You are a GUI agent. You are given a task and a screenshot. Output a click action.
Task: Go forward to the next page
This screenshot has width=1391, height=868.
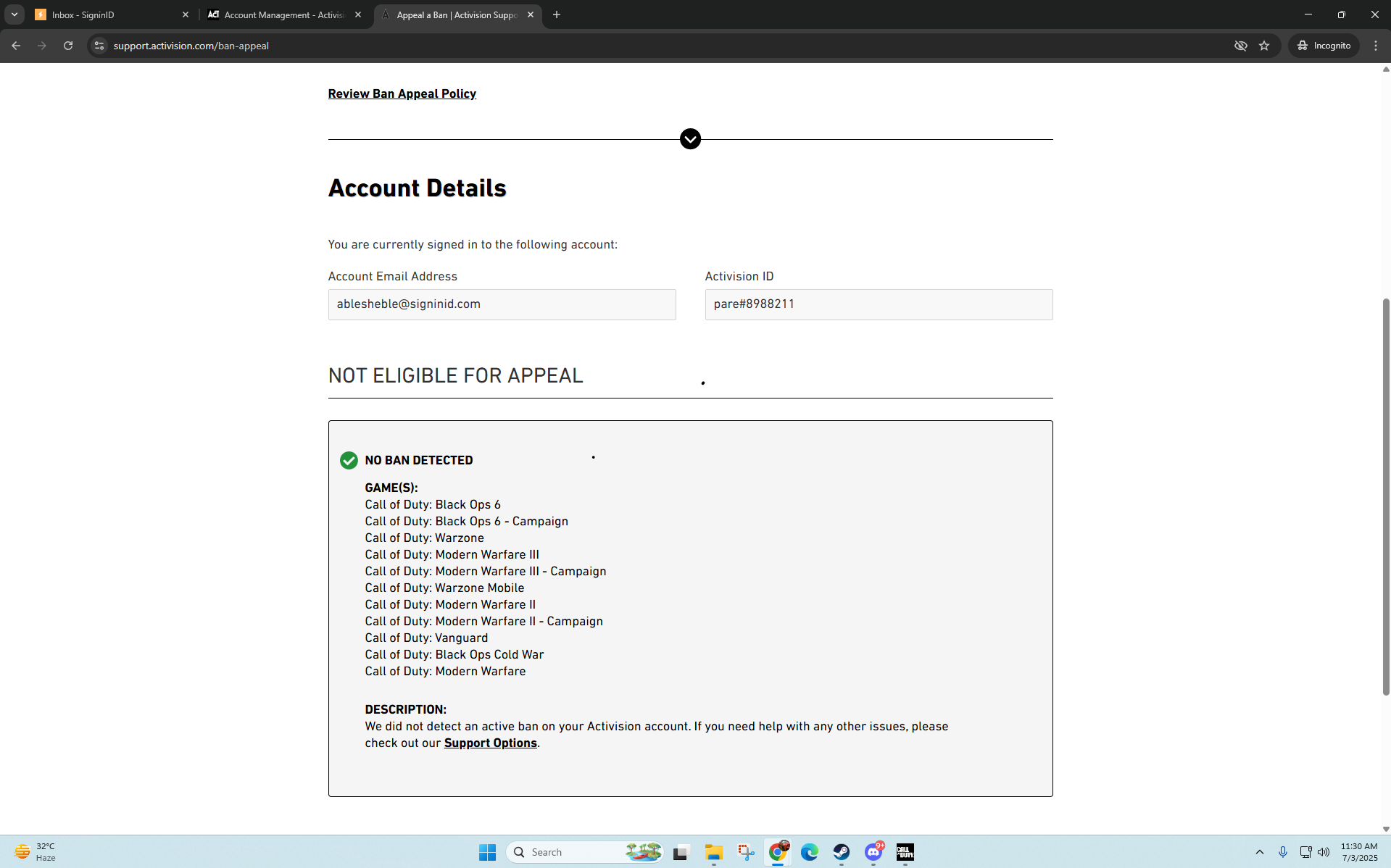point(42,46)
